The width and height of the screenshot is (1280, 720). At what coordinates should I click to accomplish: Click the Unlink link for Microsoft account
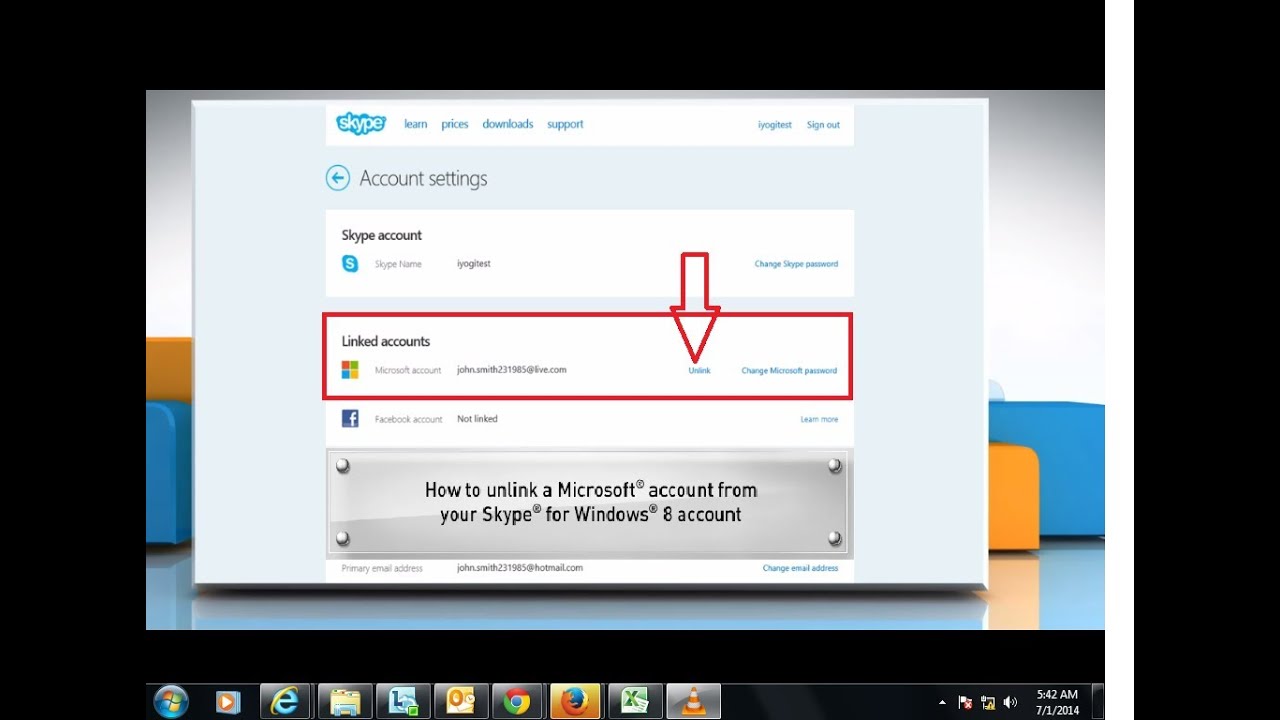699,370
